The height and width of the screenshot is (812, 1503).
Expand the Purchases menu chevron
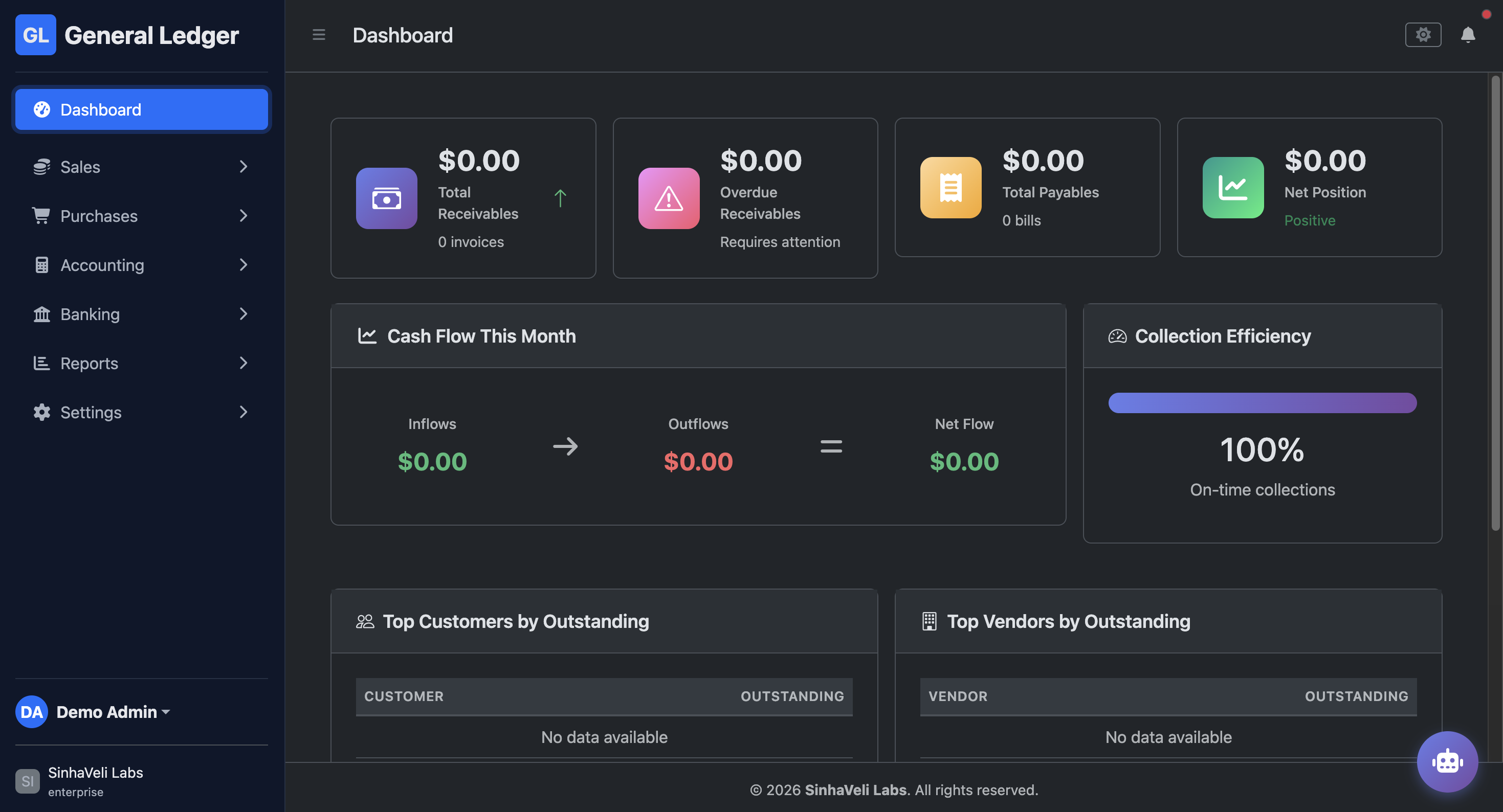pyautogui.click(x=244, y=216)
